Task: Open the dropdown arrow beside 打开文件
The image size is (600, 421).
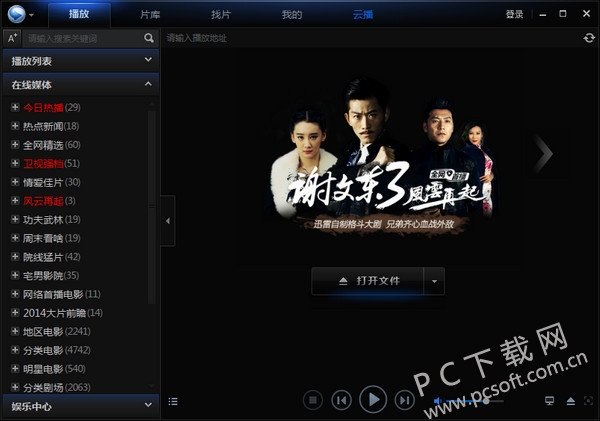Action: pos(435,281)
